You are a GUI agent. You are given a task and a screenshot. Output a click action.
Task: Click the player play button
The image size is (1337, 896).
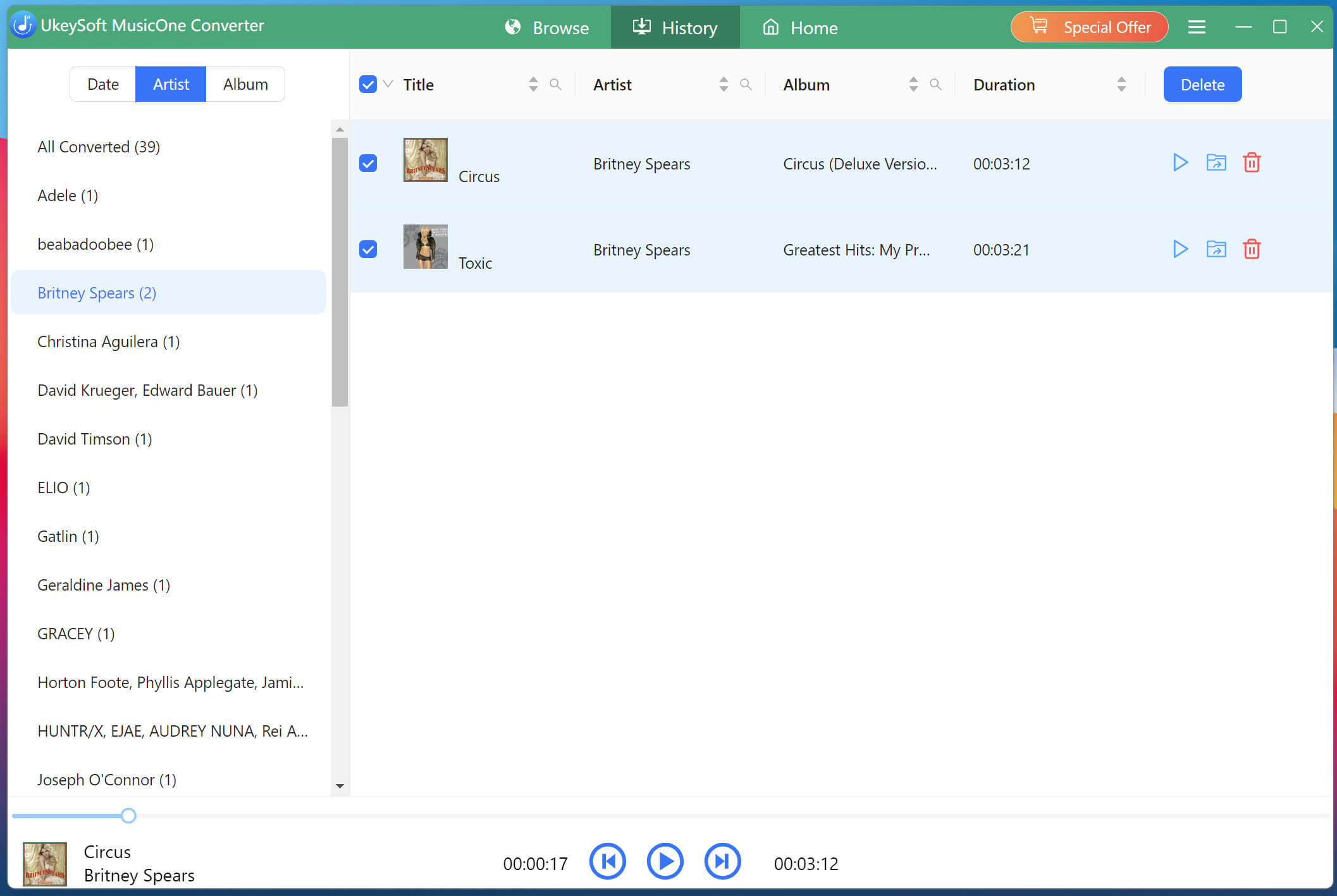tap(665, 861)
